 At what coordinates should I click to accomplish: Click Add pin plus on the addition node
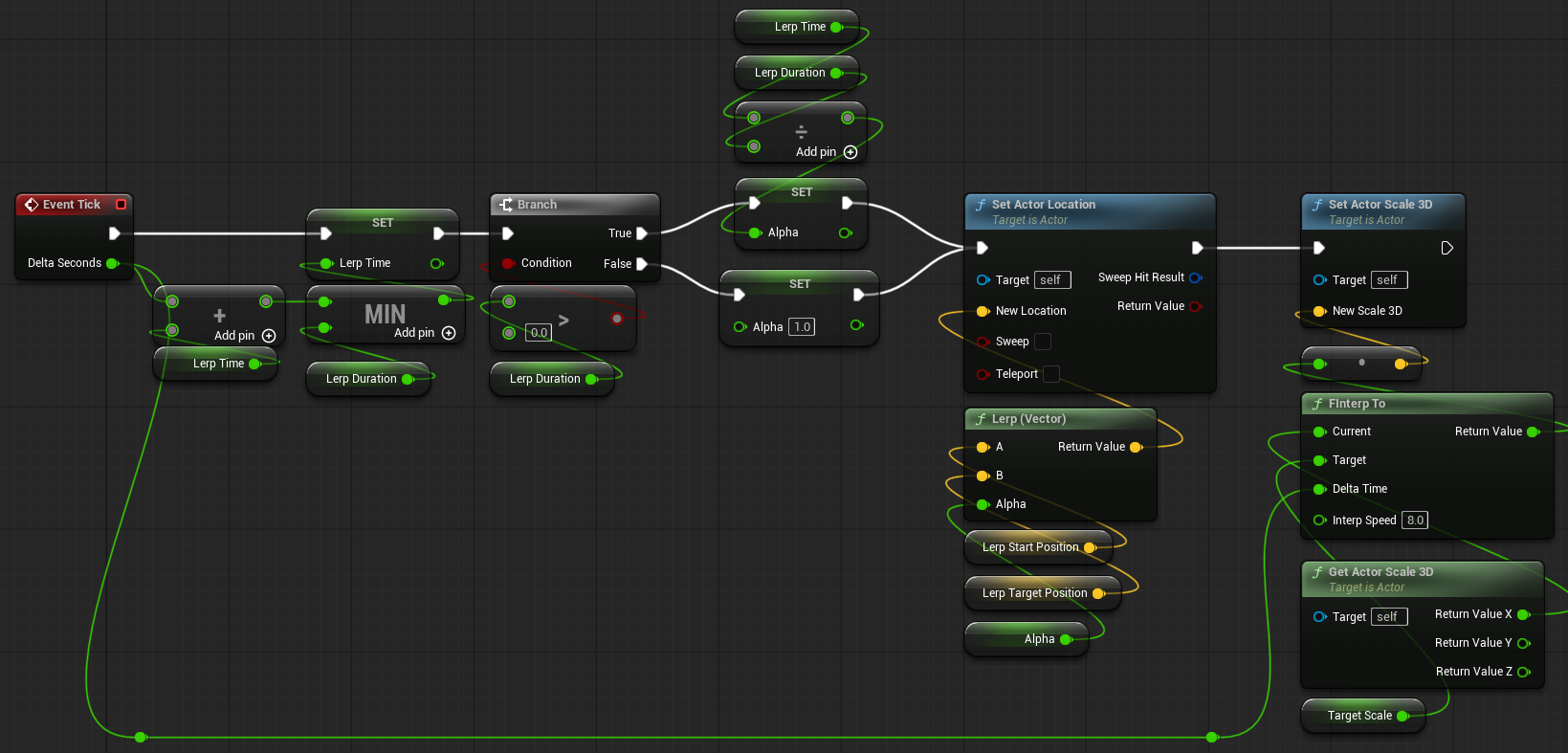pyautogui.click(x=269, y=336)
